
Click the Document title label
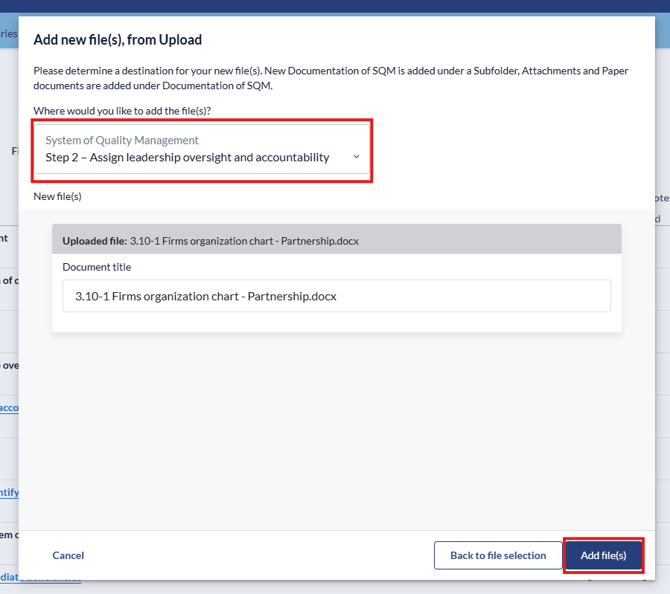pos(97,267)
